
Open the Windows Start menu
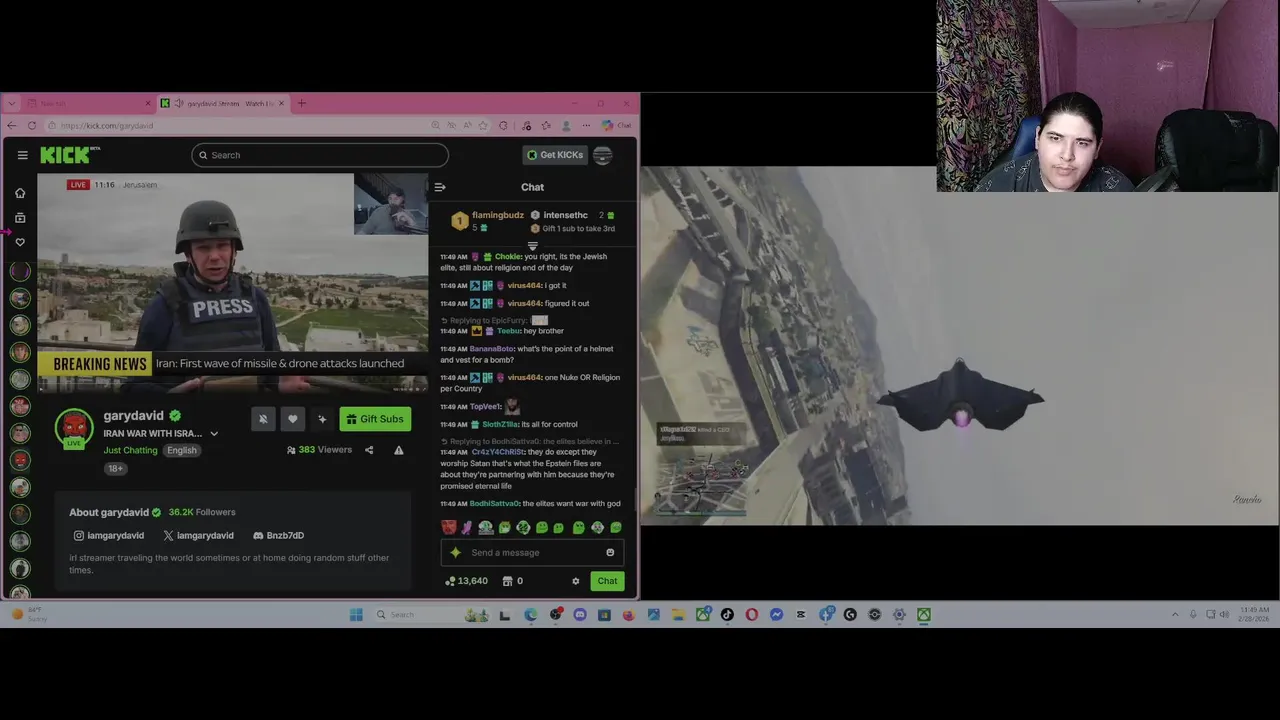356,615
